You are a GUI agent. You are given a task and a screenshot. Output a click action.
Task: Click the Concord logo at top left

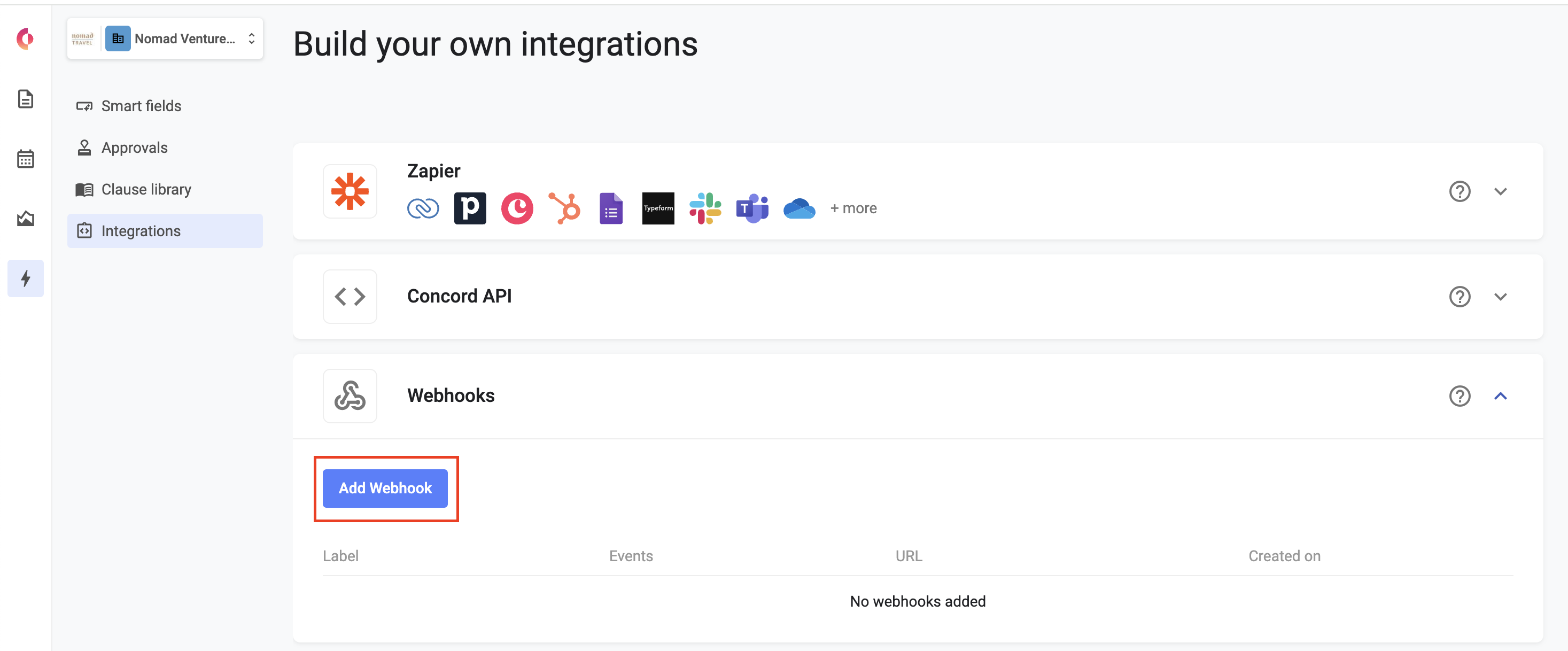tap(25, 38)
